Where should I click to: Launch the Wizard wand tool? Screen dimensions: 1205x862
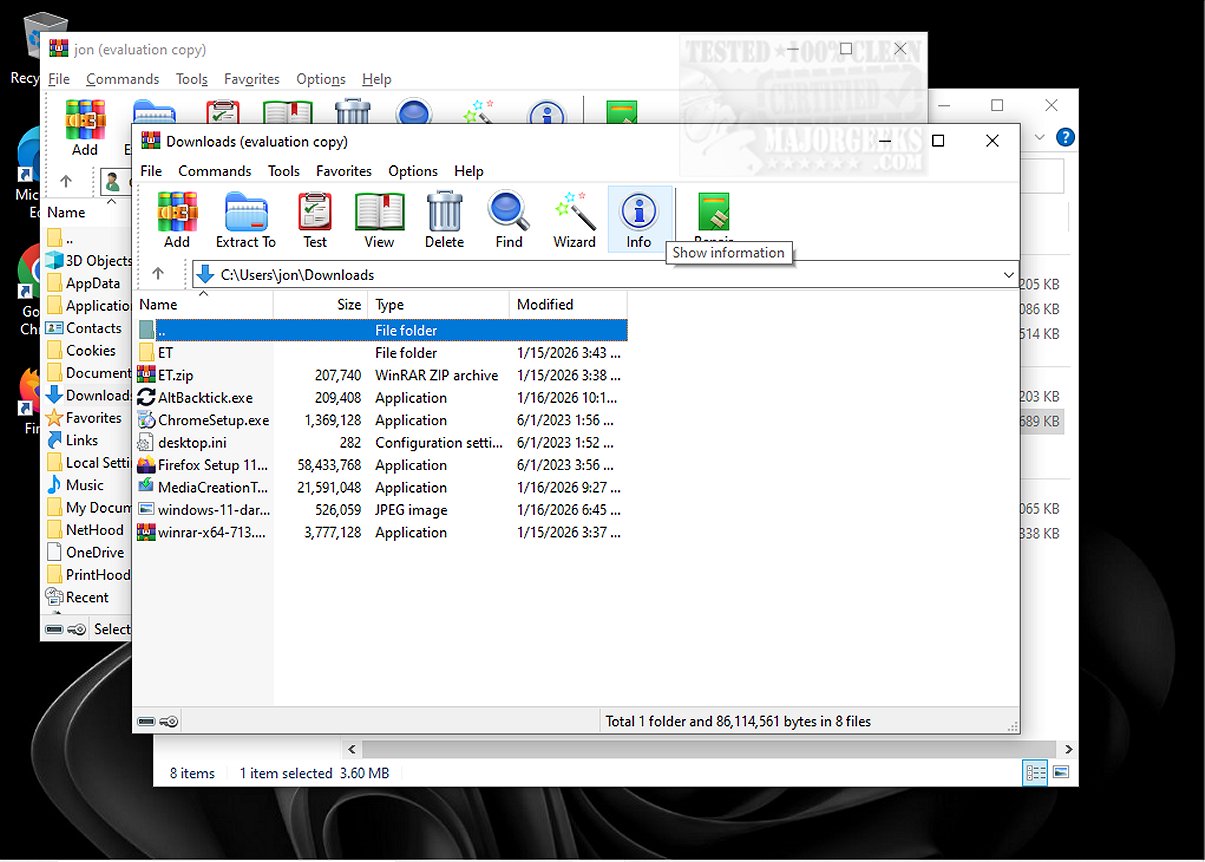574,220
